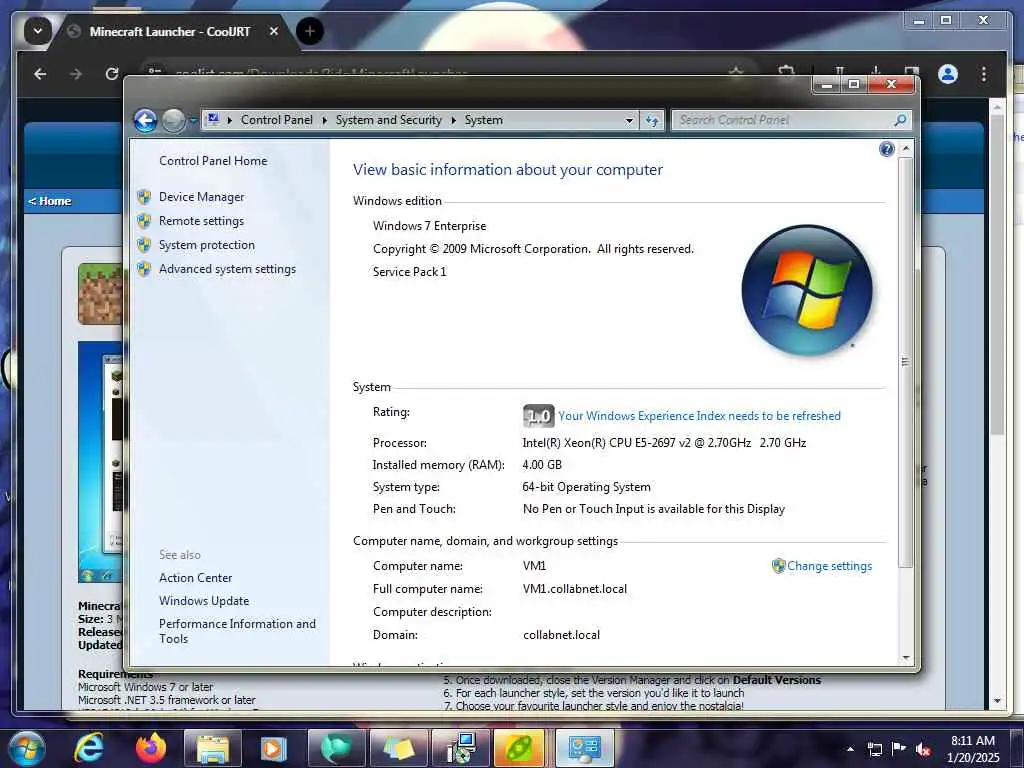The height and width of the screenshot is (768, 1024).
Task: Go back in the Control Panel window
Action: pyautogui.click(x=145, y=120)
